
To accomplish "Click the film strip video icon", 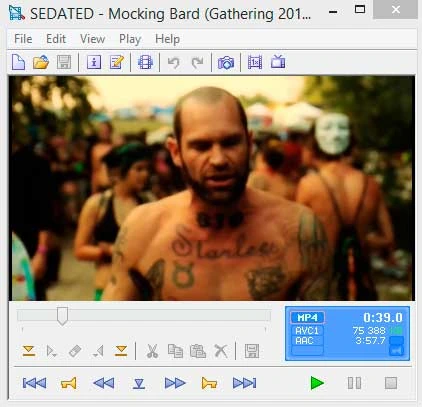I will [x=145, y=62].
